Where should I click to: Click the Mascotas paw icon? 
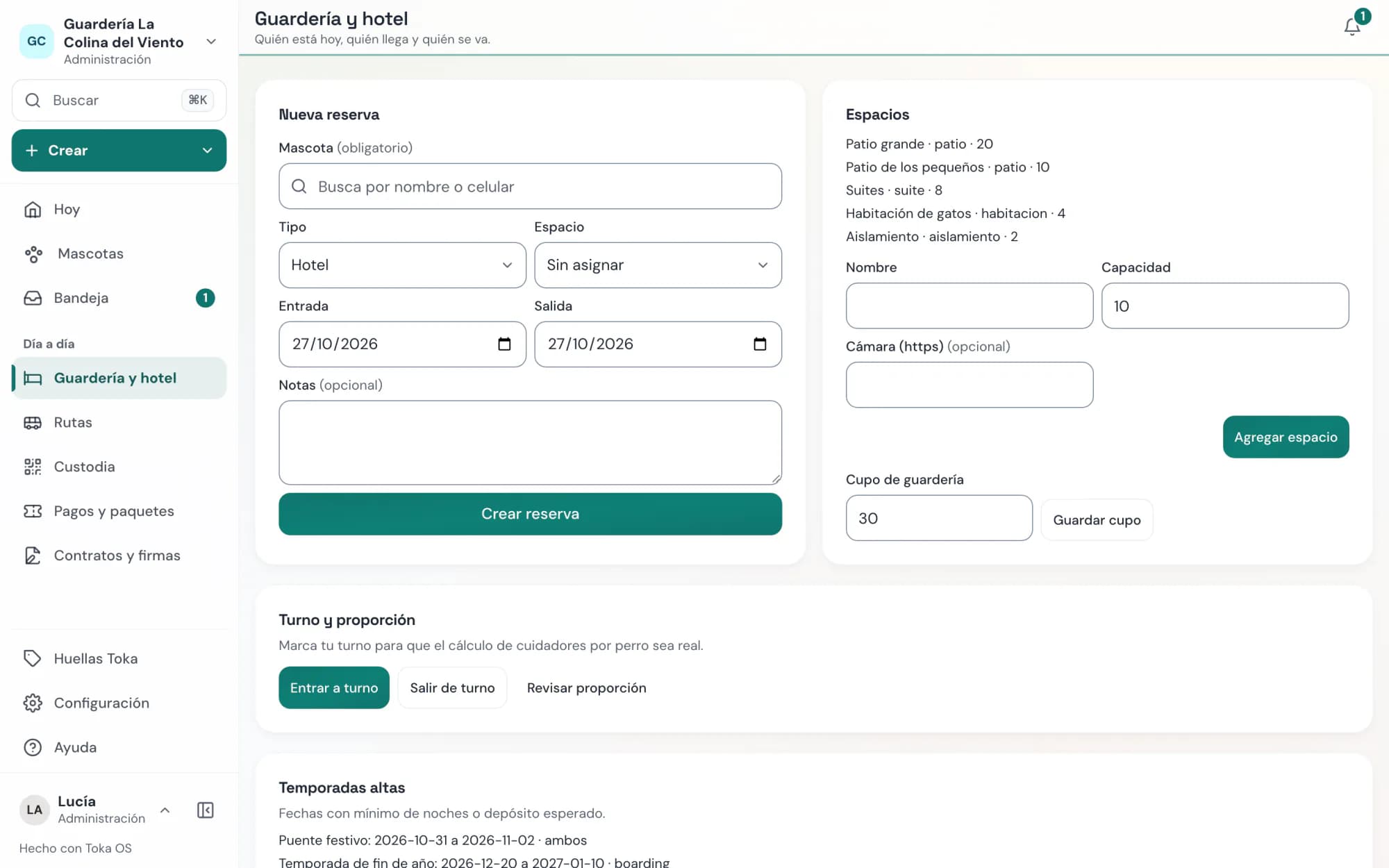click(x=33, y=253)
